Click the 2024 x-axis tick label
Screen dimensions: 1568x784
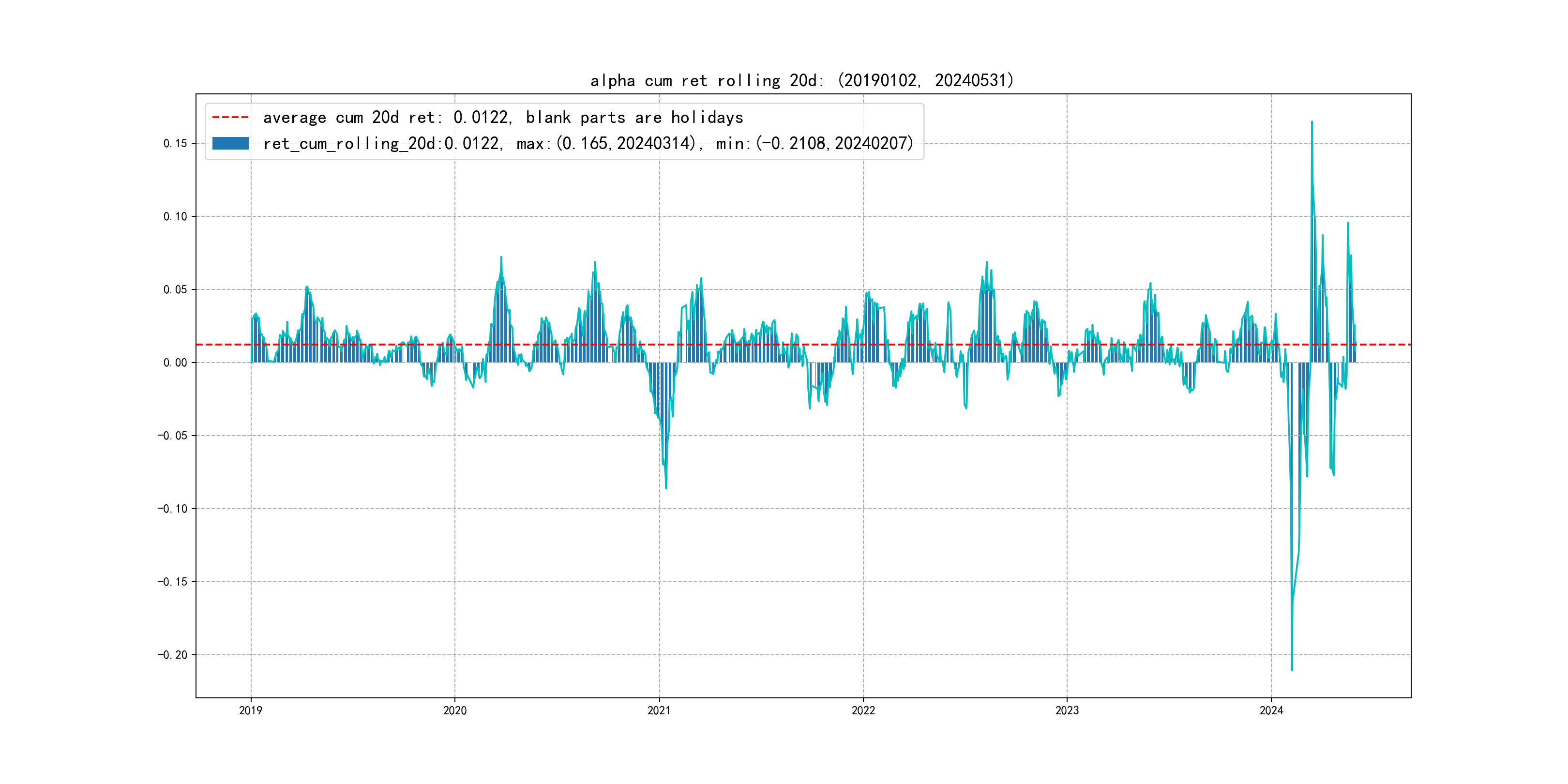click(x=1271, y=710)
